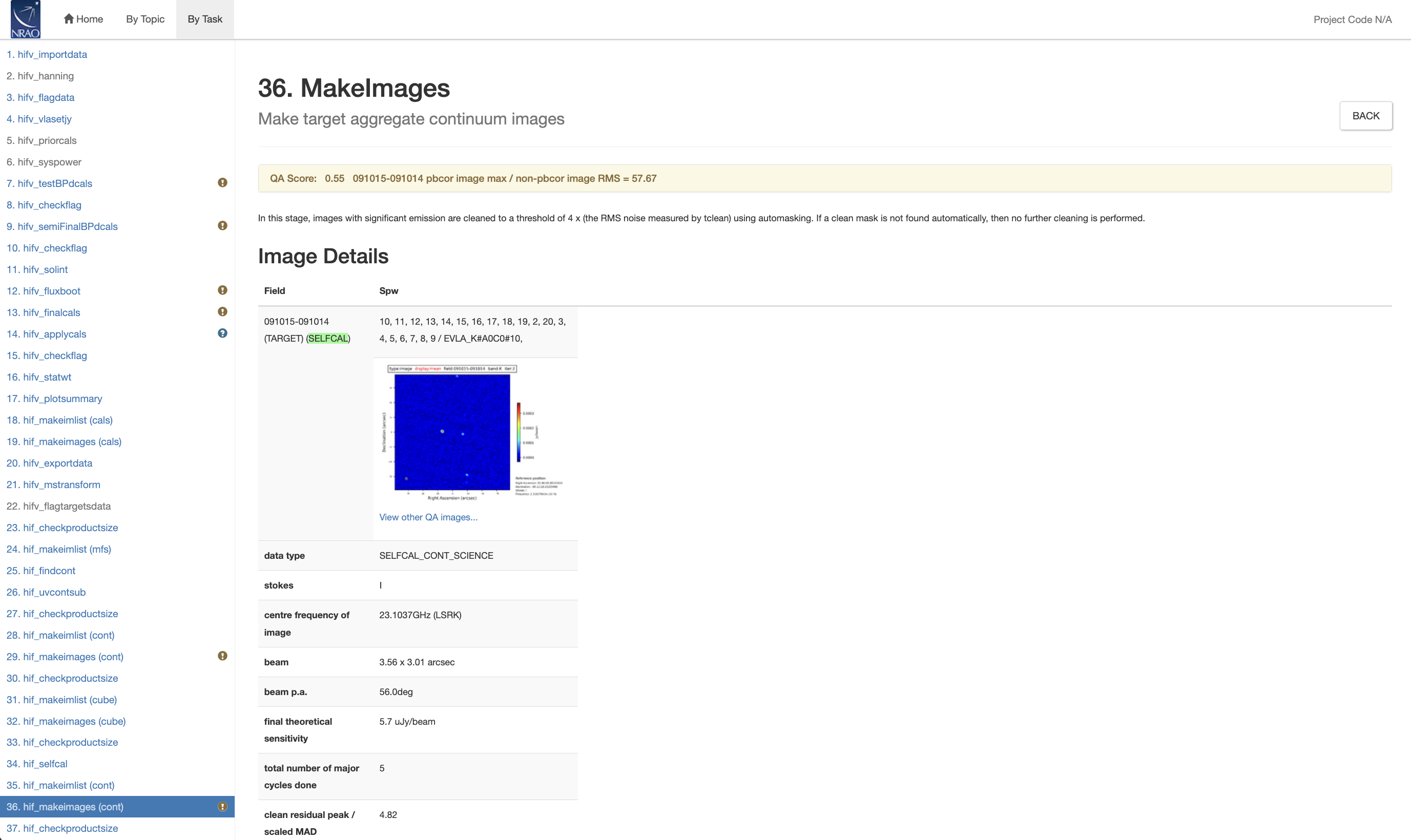
Task: Open stage 24. hif_makeimlist (mfs)
Action: click(x=59, y=549)
